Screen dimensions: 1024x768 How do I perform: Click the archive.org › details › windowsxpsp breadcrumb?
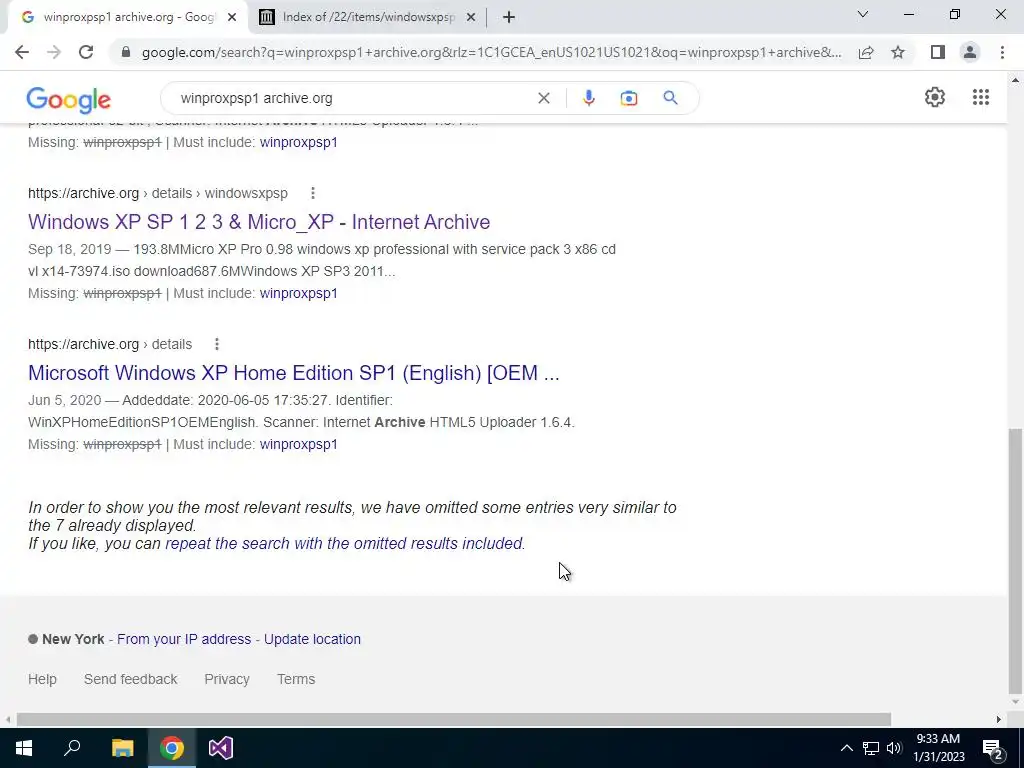[x=158, y=193]
